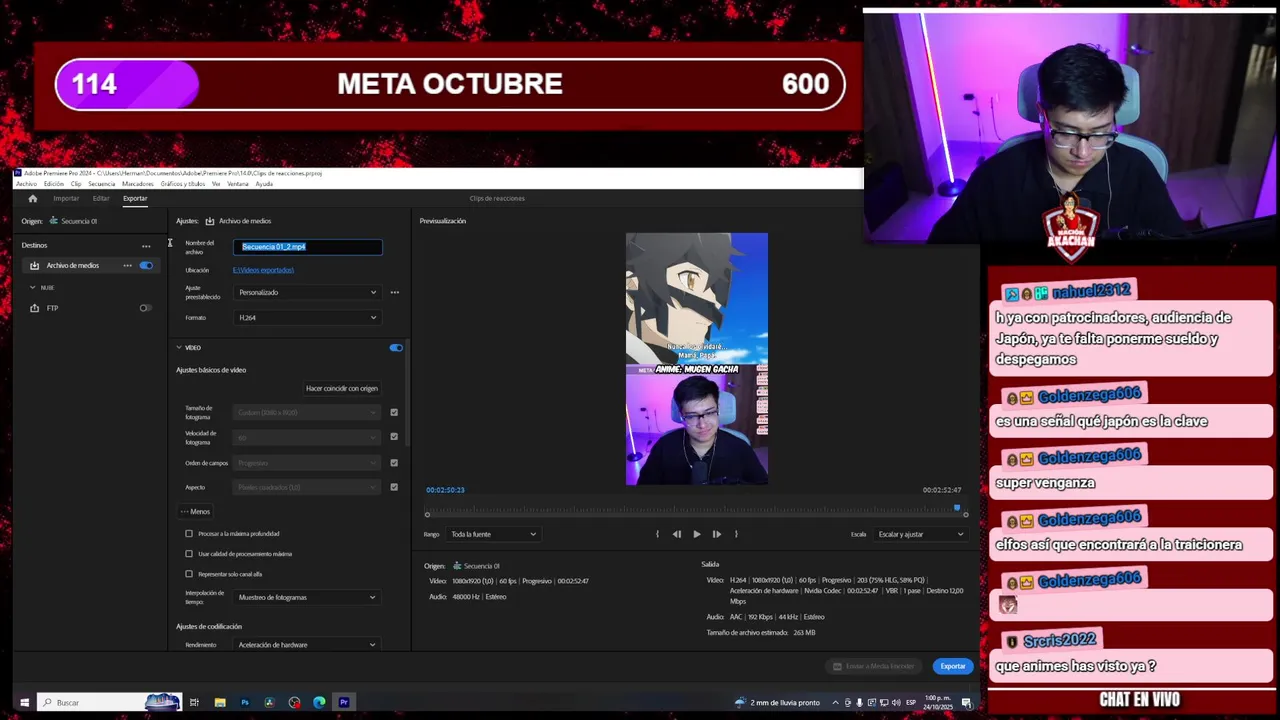Play the export preview
Image resolution: width=1280 pixels, height=720 pixels.
pos(697,534)
